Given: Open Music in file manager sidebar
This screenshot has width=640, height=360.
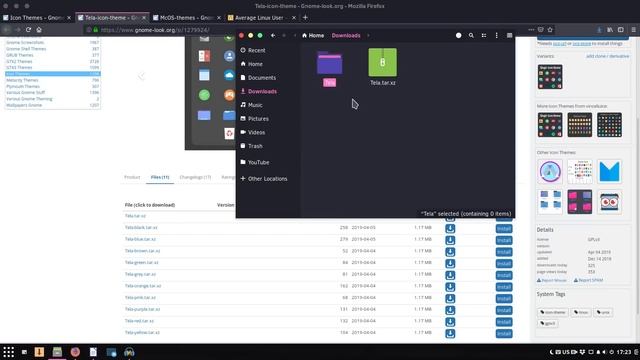Looking at the screenshot, I should 252,105.
